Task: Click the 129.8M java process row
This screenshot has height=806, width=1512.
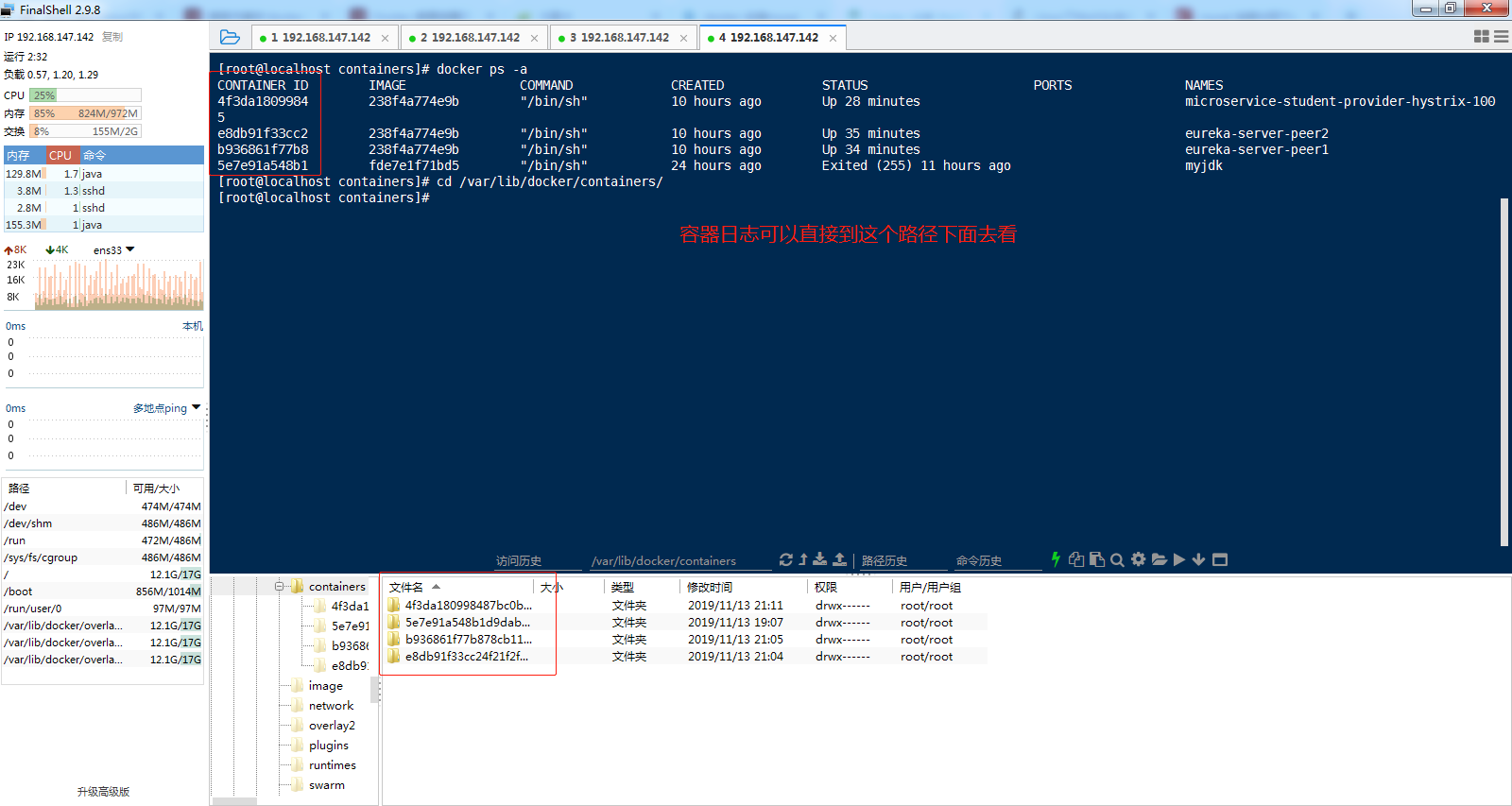Action: 102,174
